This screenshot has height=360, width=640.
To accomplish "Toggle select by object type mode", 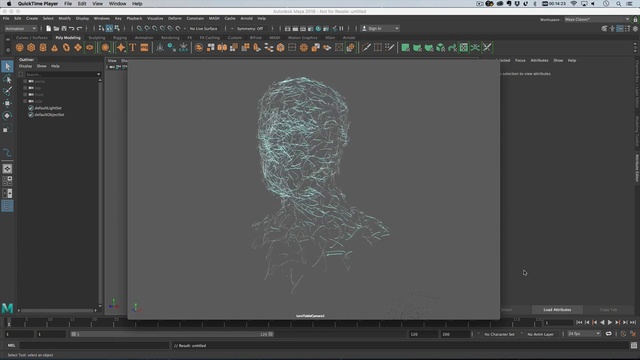I will pos(109,29).
